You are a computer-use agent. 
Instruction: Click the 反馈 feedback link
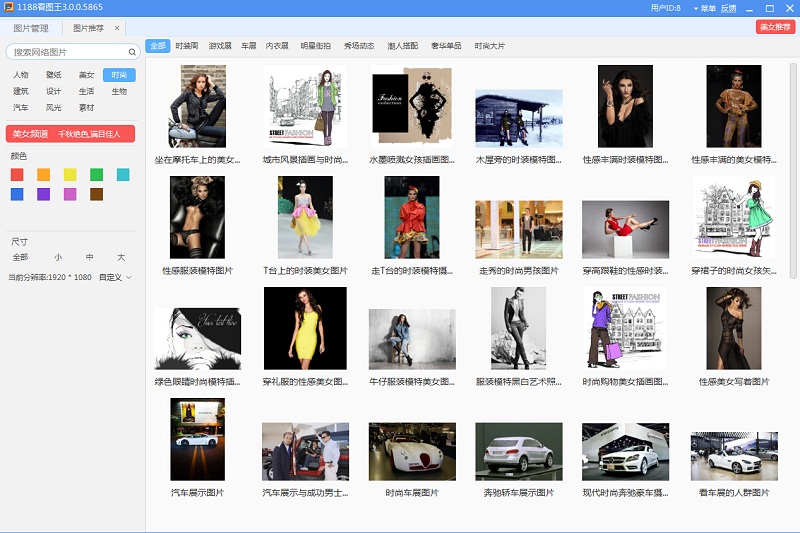point(728,8)
